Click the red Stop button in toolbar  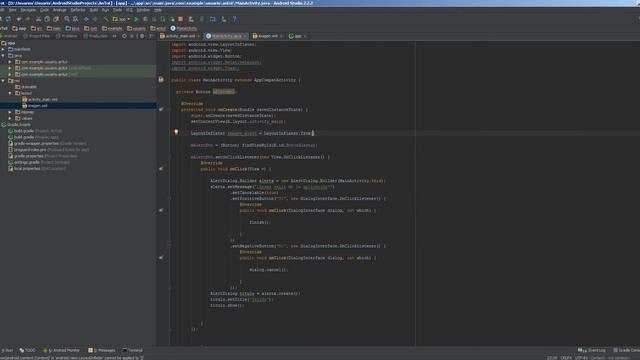point(180,19)
